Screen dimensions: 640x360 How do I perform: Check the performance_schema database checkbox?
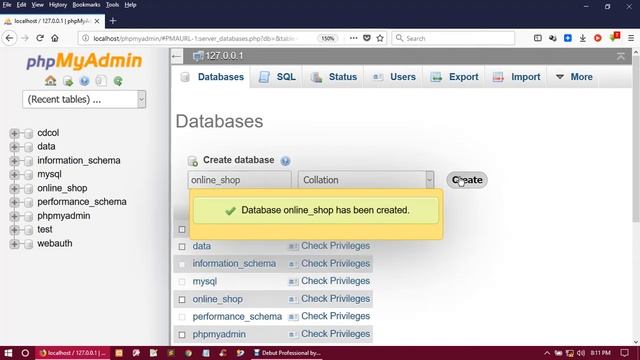pyautogui.click(x=182, y=317)
